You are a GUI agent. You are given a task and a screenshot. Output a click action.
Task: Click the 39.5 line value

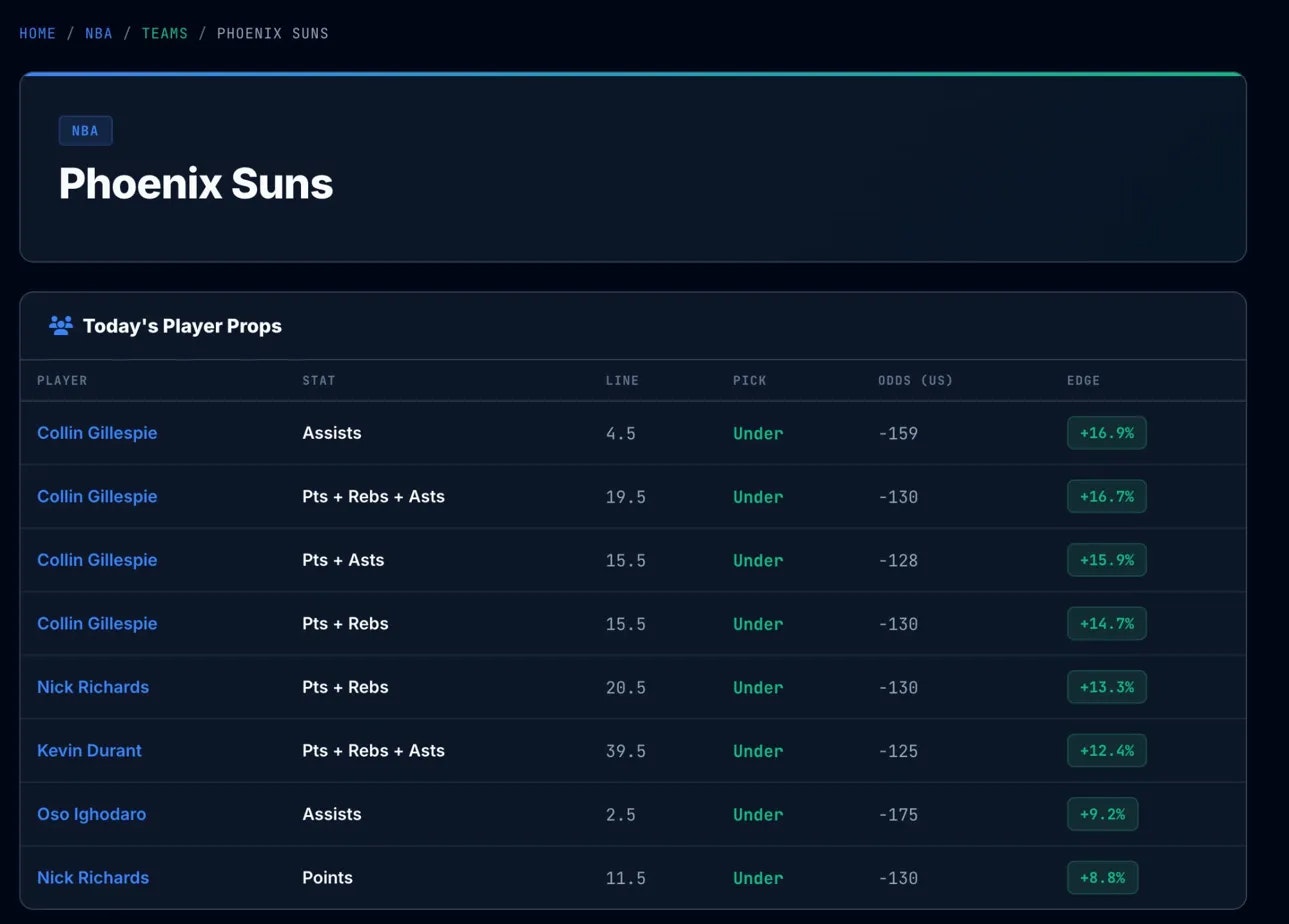pyautogui.click(x=626, y=751)
